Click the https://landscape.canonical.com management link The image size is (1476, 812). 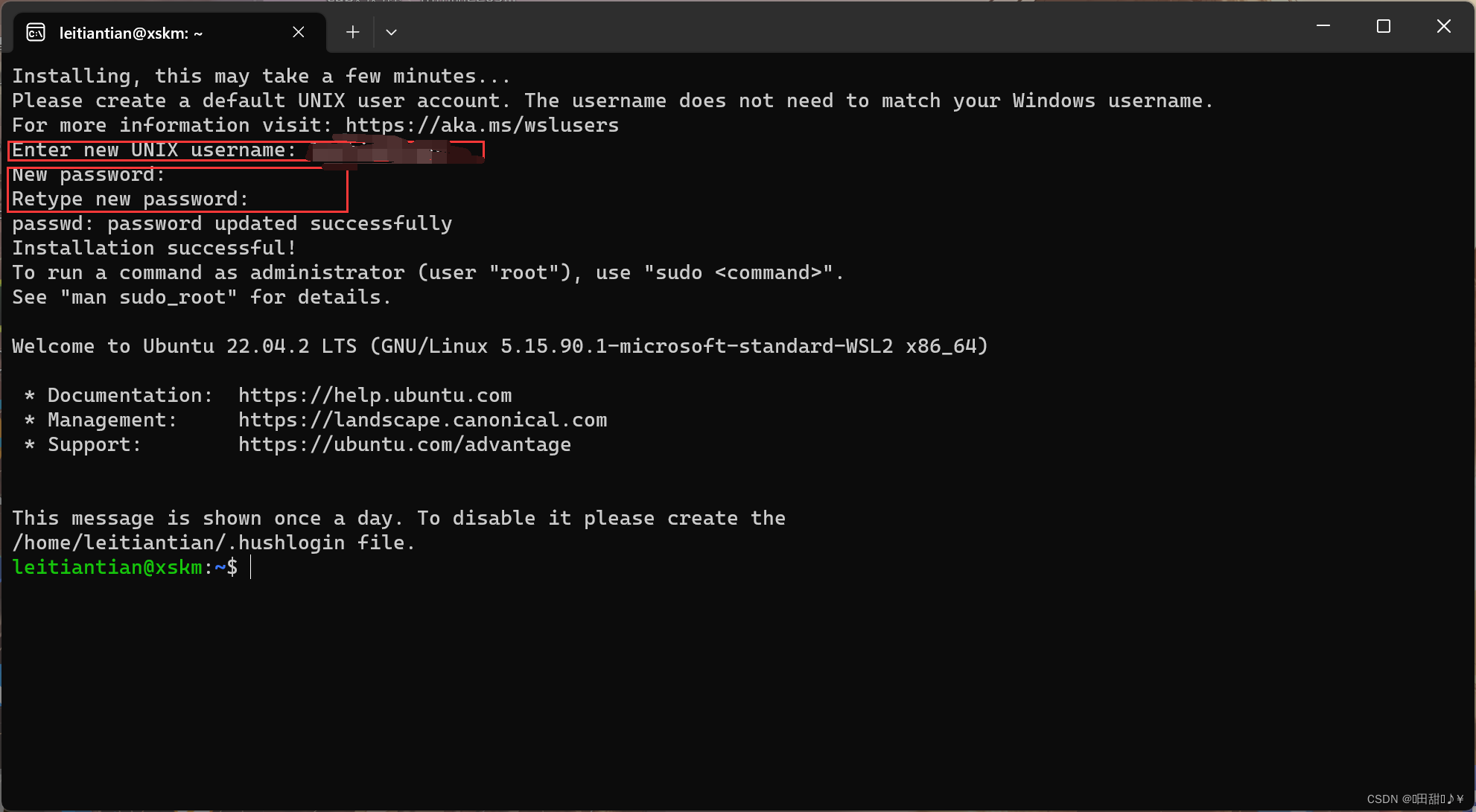pos(422,419)
